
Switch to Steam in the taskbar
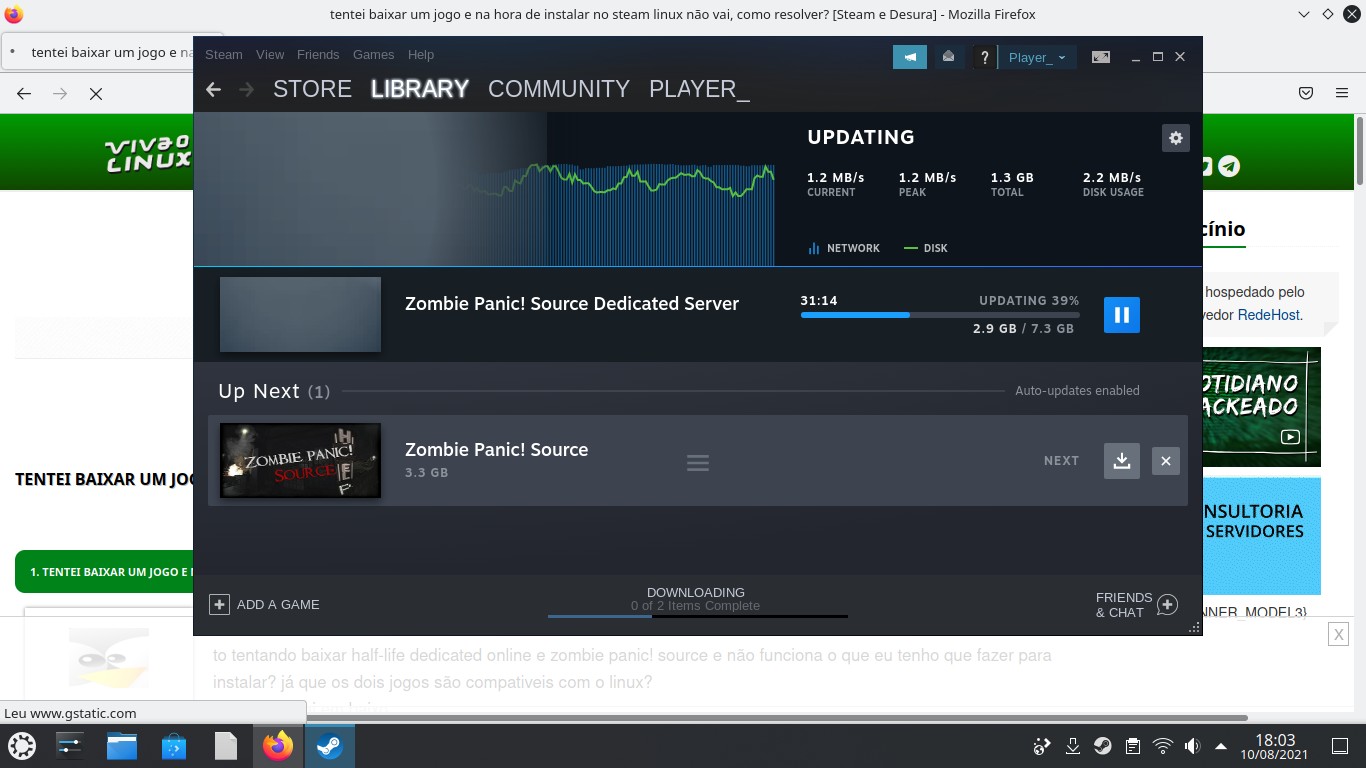(330, 746)
